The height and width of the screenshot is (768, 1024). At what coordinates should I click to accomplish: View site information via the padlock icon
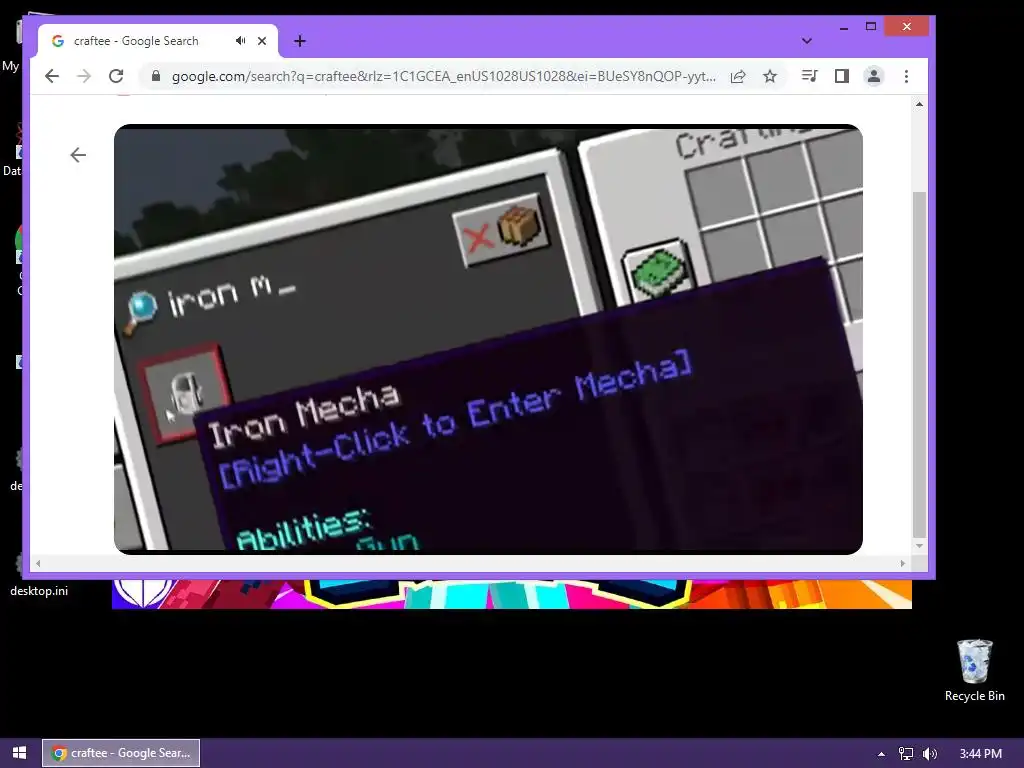tap(155, 76)
